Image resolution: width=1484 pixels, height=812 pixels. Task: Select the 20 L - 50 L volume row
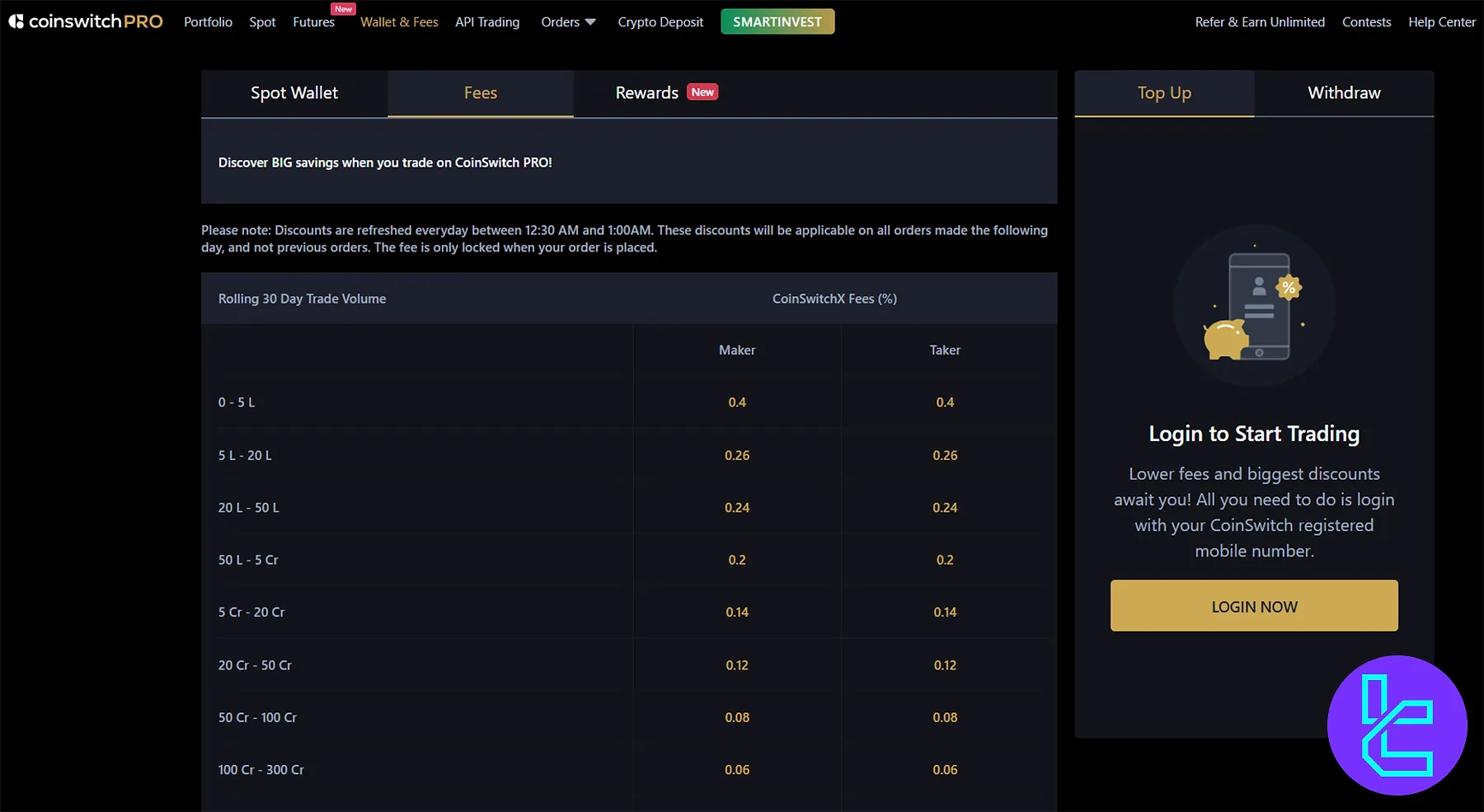coord(629,508)
